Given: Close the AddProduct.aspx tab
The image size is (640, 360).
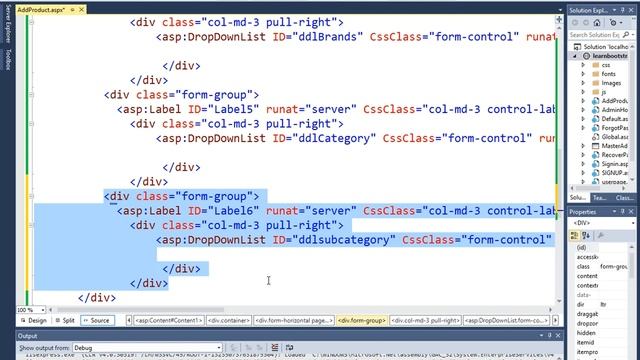Looking at the screenshot, I should click(81, 9).
